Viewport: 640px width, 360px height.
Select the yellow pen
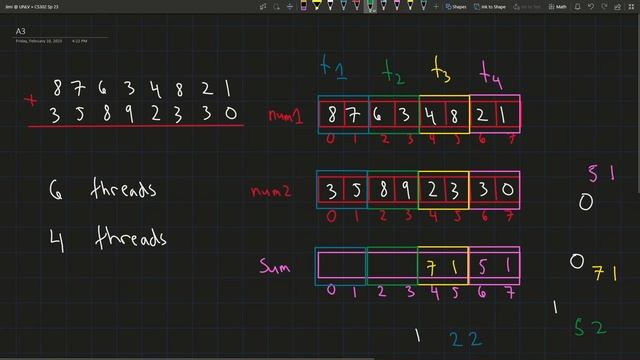(410, 6)
